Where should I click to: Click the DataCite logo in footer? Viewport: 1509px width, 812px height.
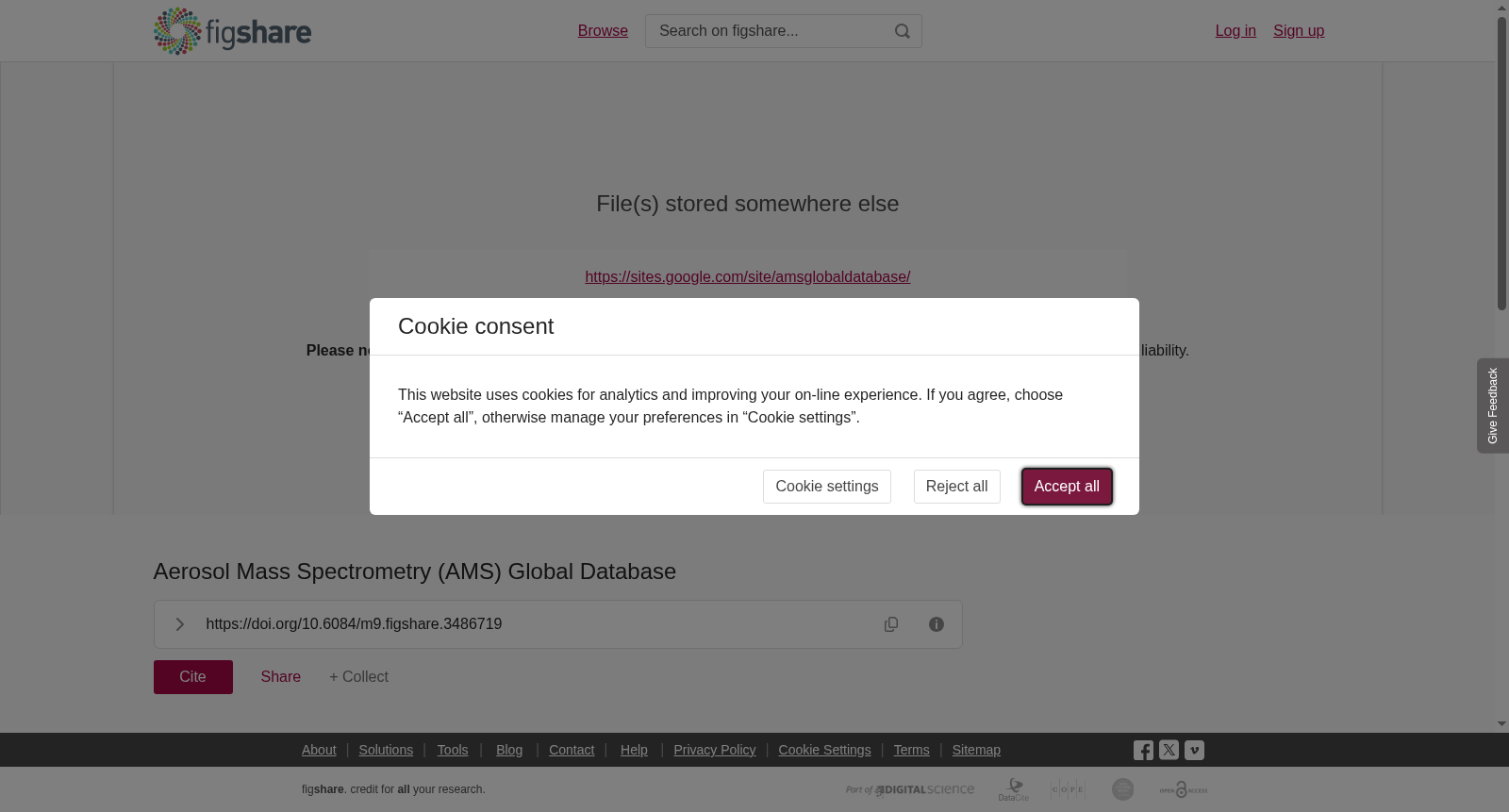pyautogui.click(x=1014, y=789)
